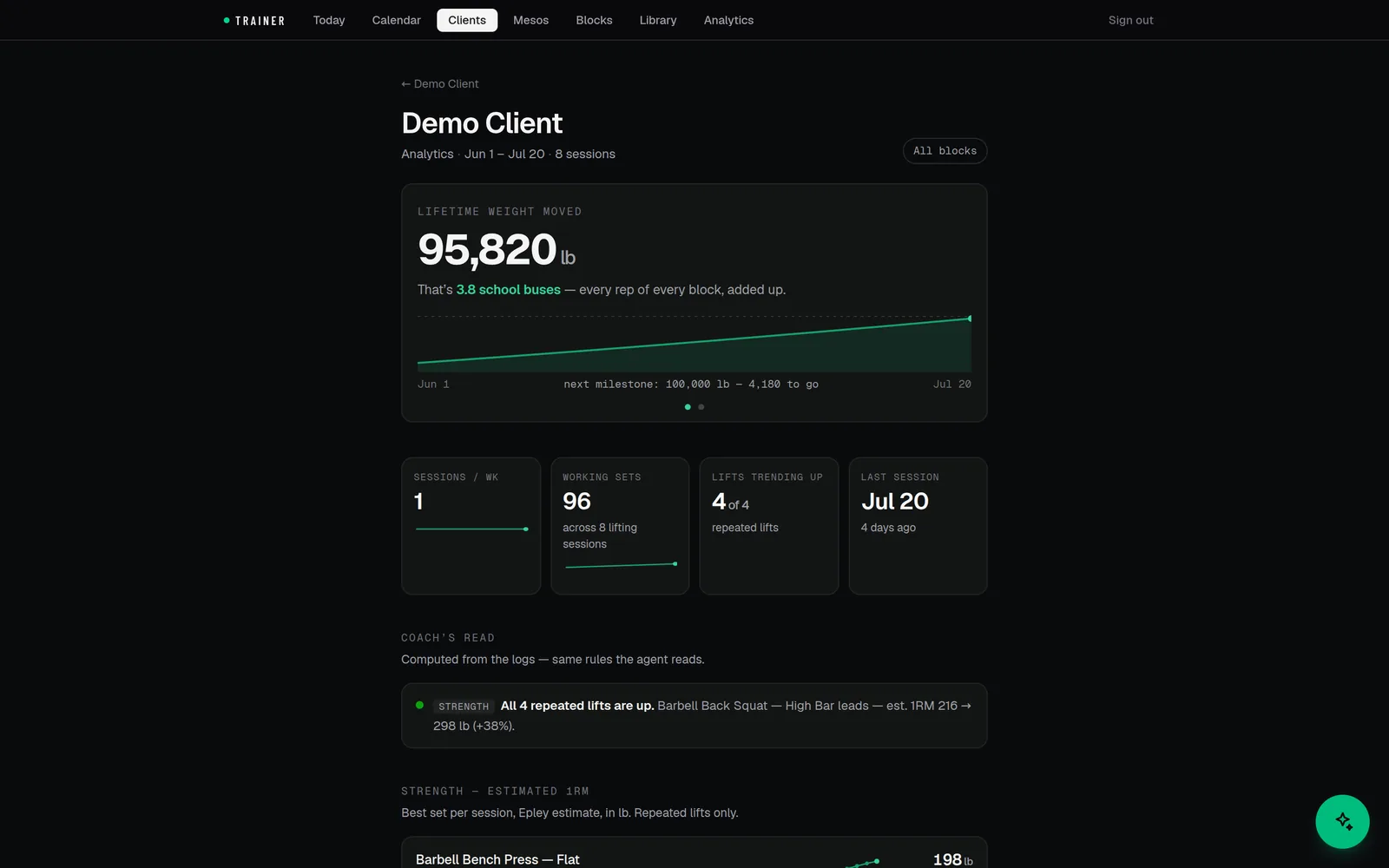Click the Jul 20 last session value
The height and width of the screenshot is (868, 1389).
pyautogui.click(x=895, y=502)
